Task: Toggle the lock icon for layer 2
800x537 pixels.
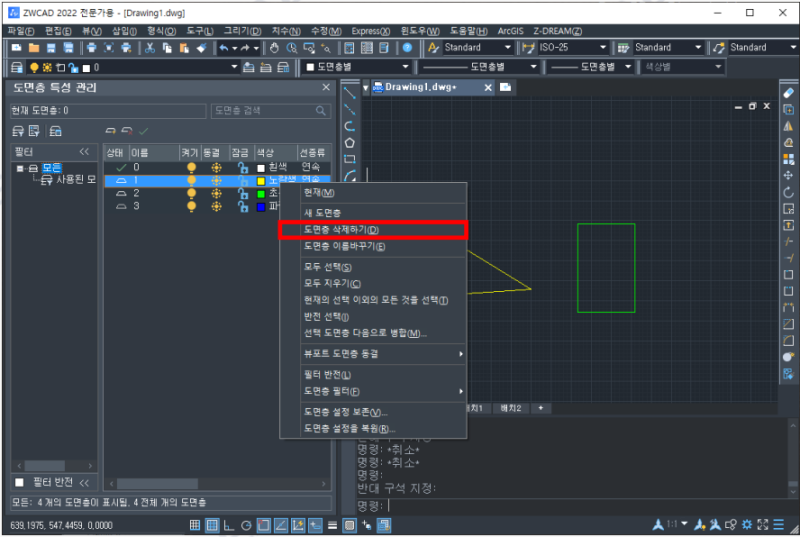Action: coord(243,193)
